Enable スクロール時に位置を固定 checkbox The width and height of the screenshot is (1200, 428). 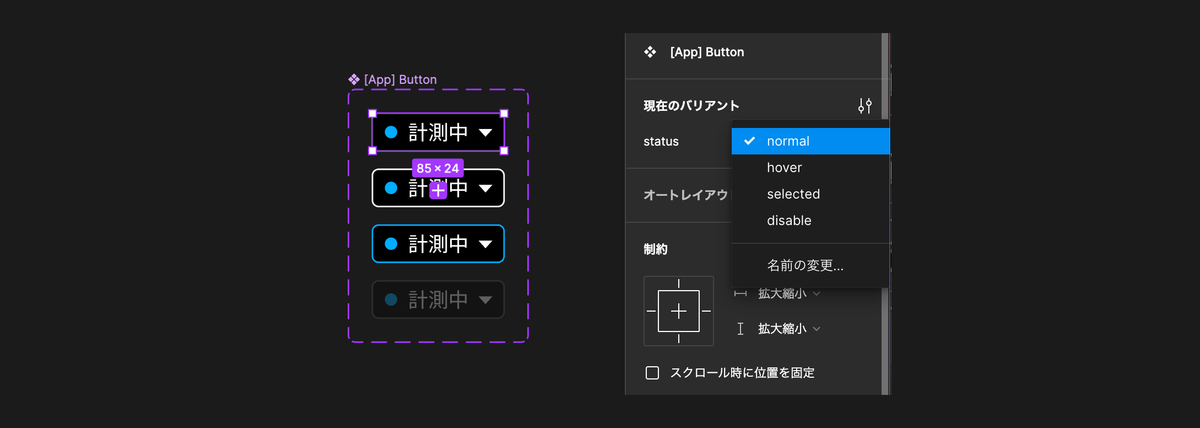(x=652, y=373)
